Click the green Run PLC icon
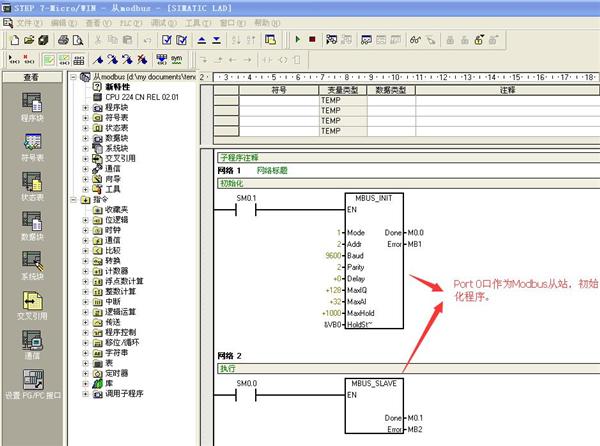This screenshot has height=446, width=600. coord(298,39)
